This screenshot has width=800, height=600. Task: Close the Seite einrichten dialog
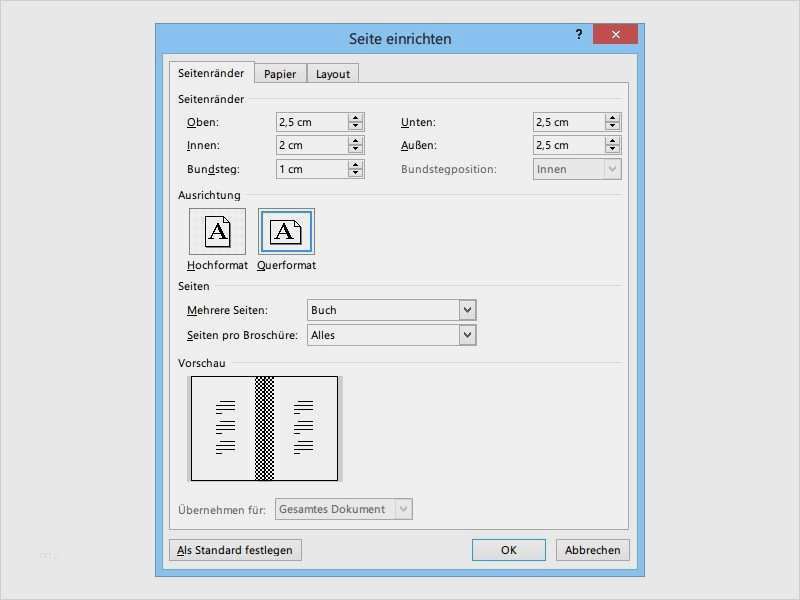(x=615, y=35)
